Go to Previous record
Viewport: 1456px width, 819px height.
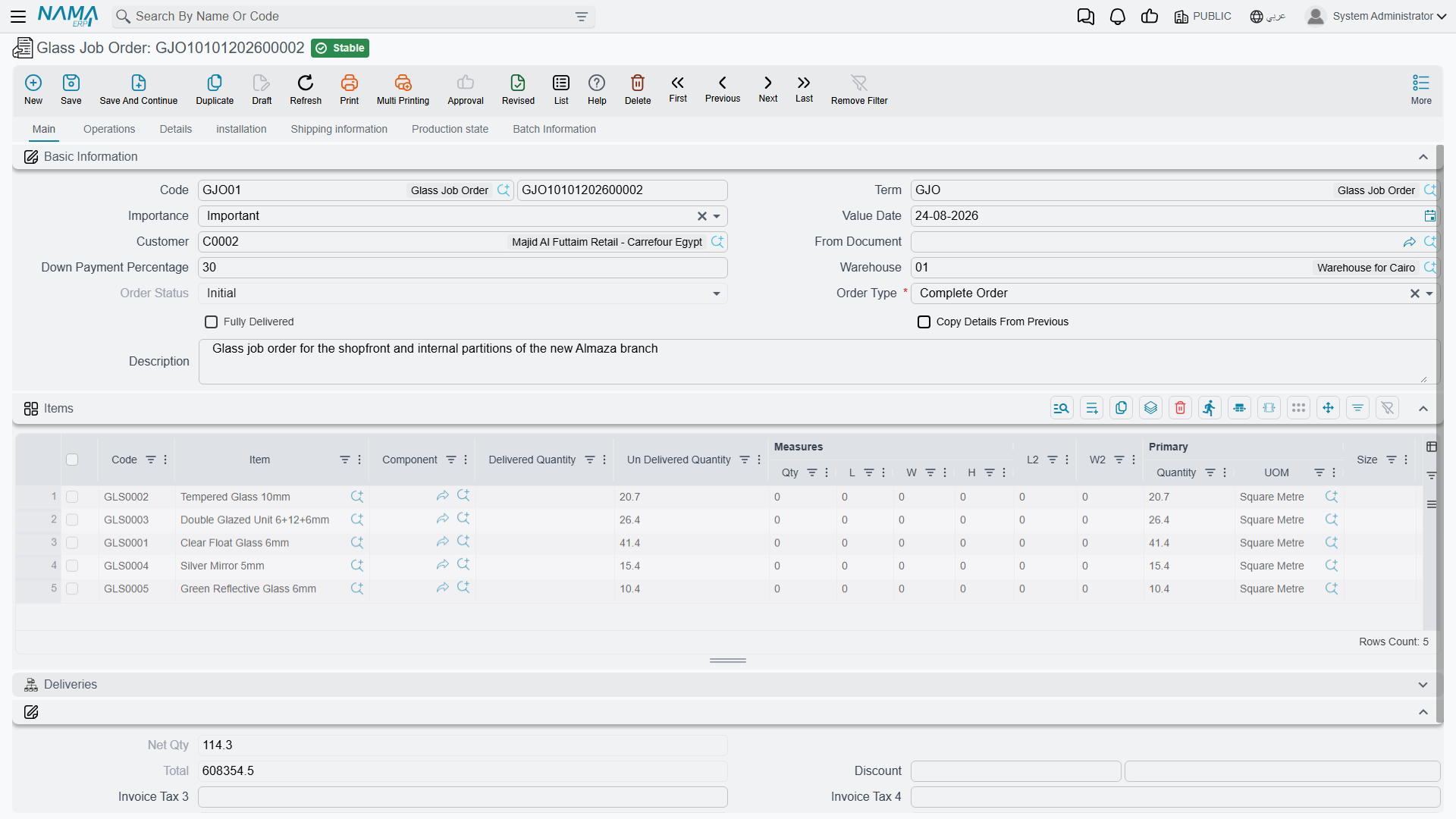click(723, 88)
